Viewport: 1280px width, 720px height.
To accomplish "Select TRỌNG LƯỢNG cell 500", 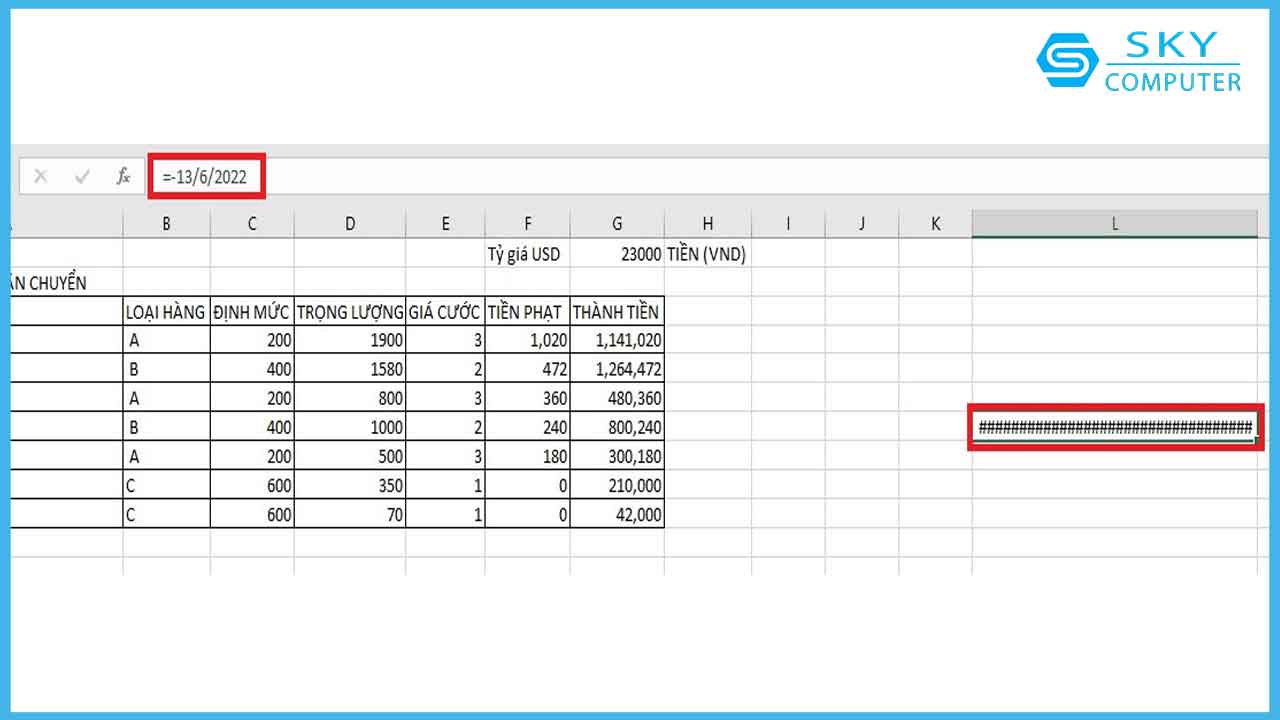I will [x=350, y=456].
